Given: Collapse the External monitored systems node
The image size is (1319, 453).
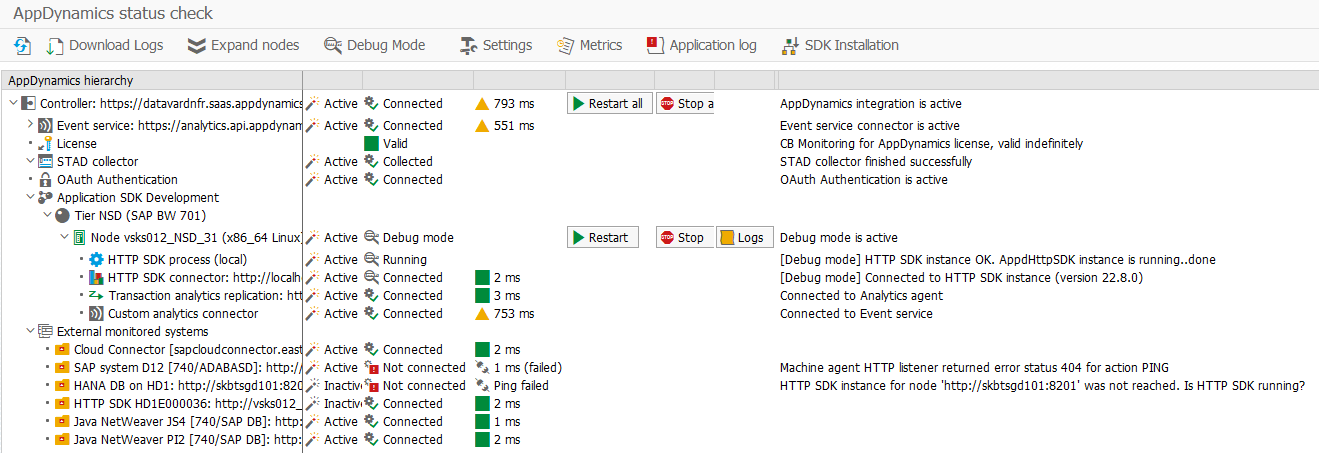Looking at the screenshot, I should click(x=29, y=331).
